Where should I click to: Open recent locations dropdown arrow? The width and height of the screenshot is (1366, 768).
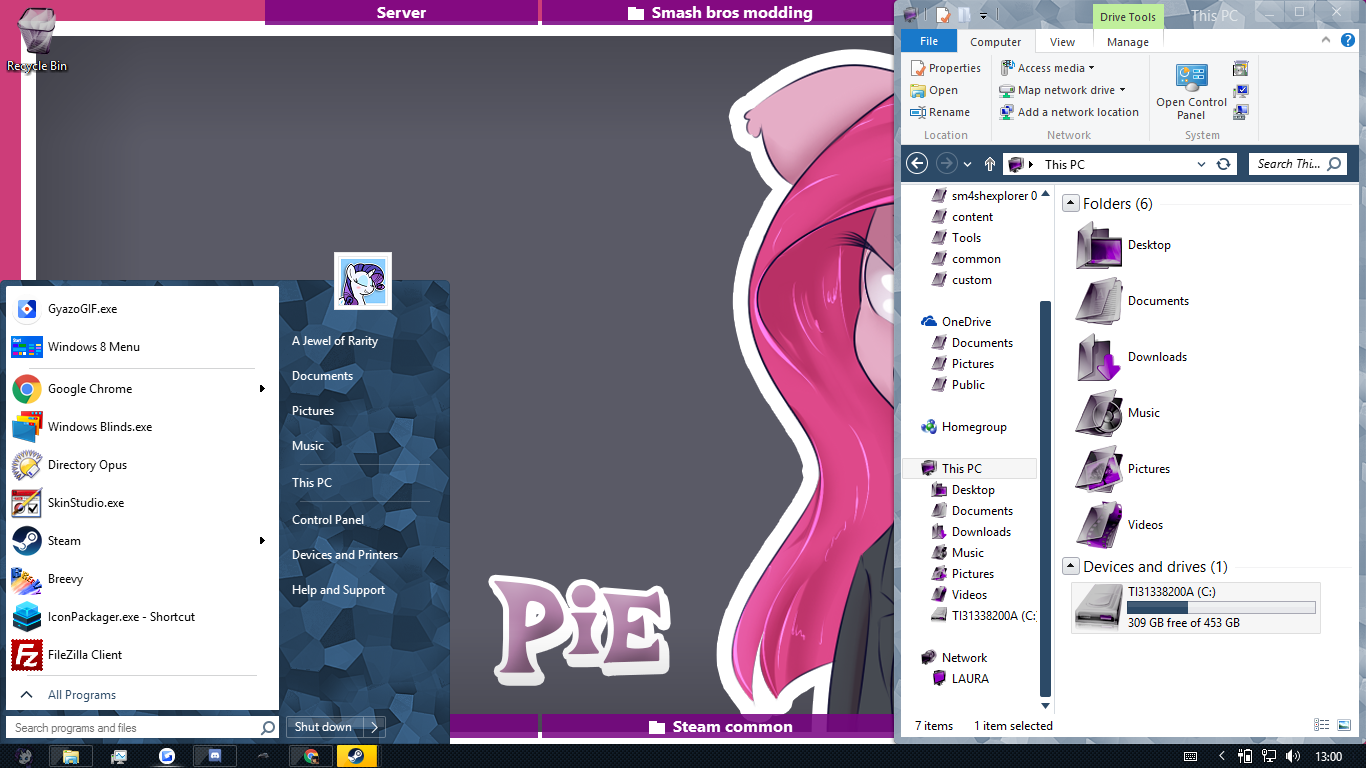pos(969,164)
